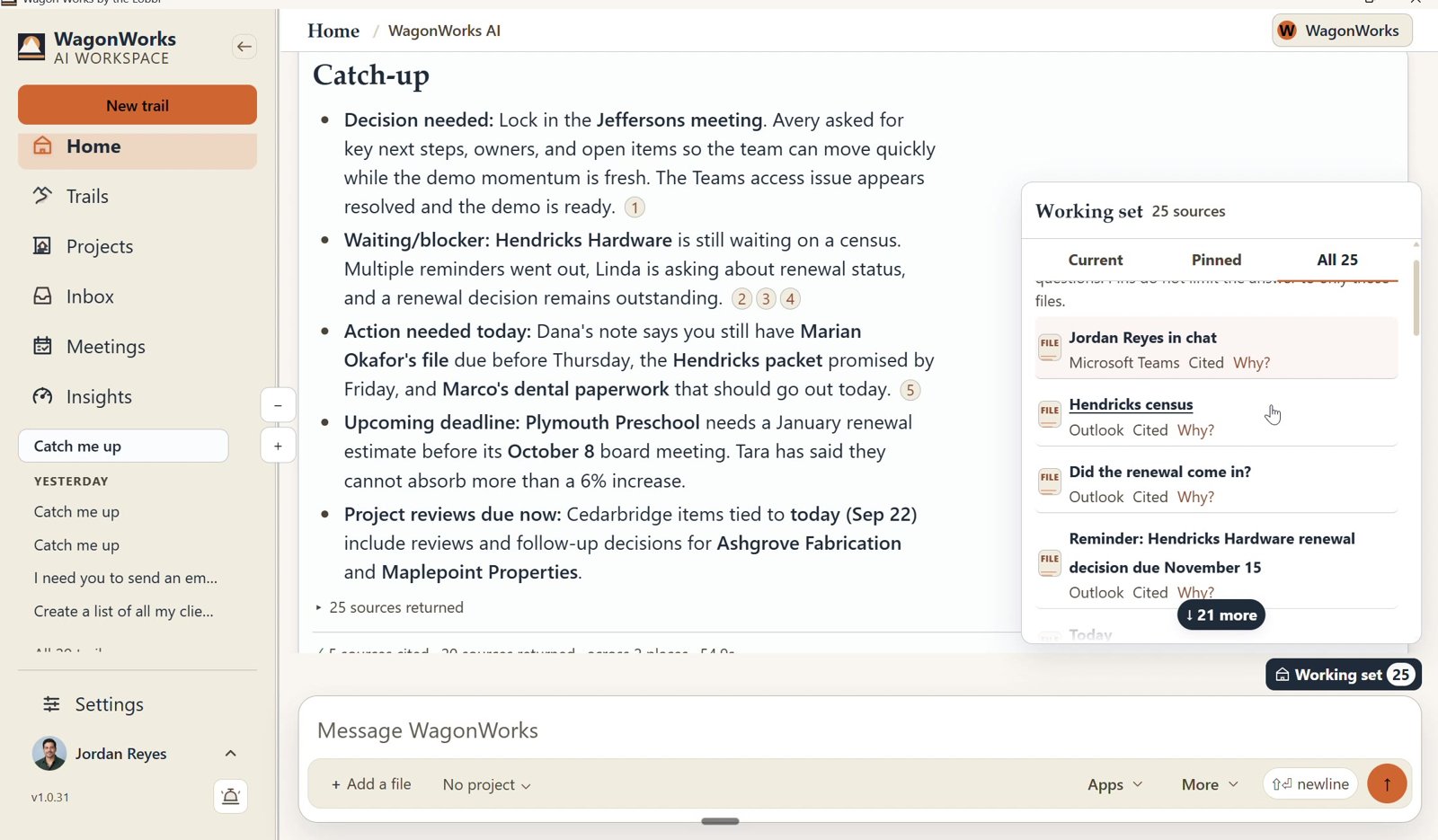1438x840 pixels.
Task: Click the notification bell icon near version
Action: click(231, 797)
